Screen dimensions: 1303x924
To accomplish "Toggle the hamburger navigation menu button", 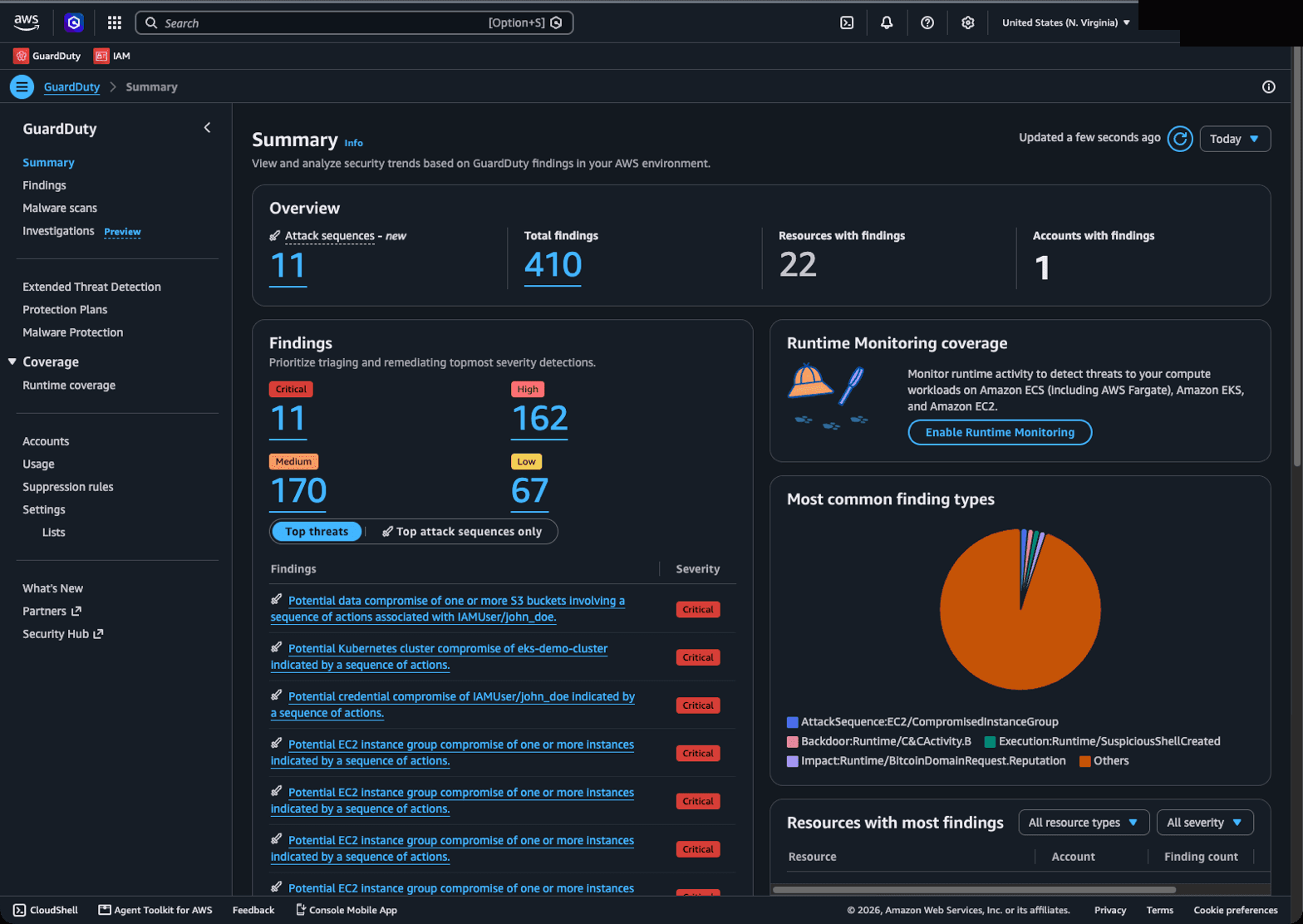I will (22, 86).
